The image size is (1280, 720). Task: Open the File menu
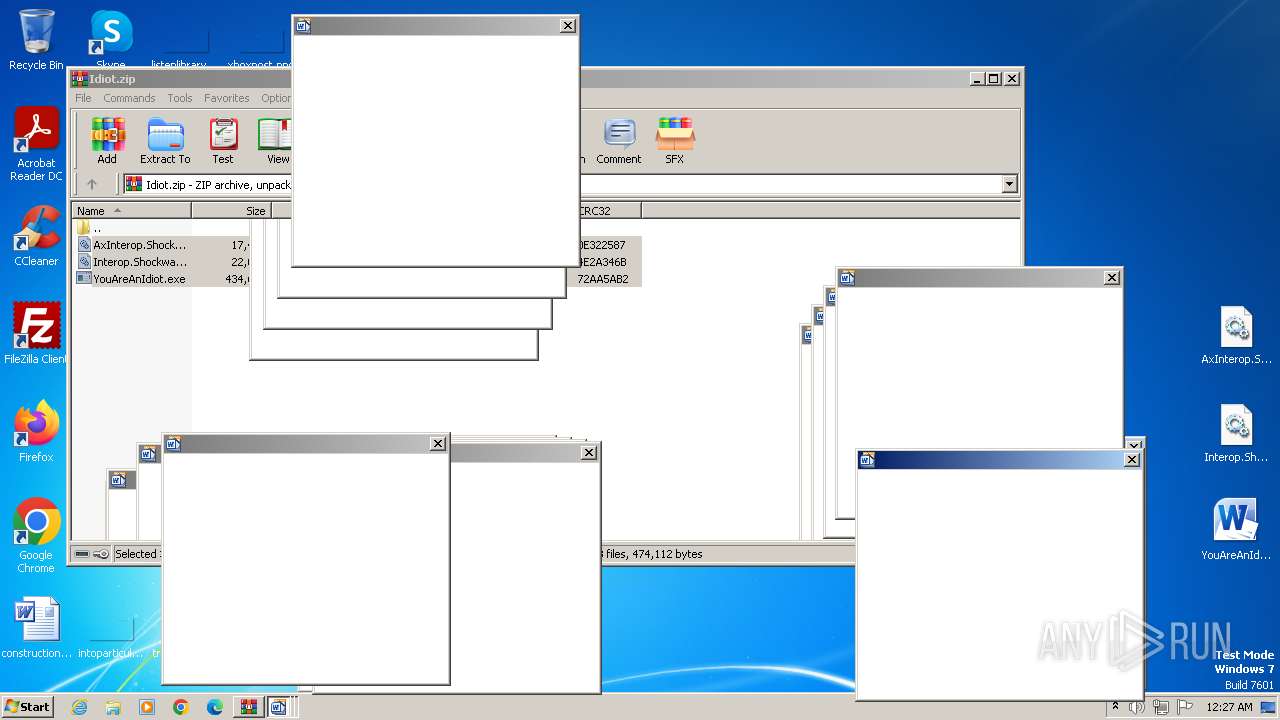coord(83,98)
